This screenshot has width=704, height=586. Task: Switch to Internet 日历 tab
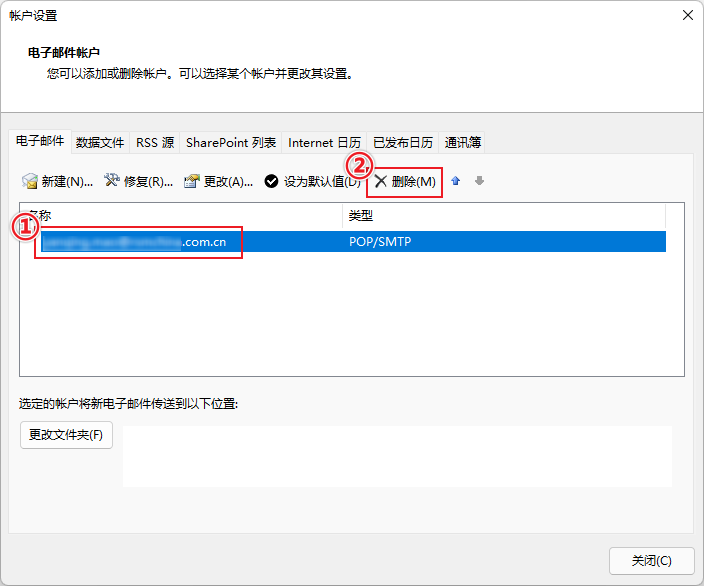325,143
